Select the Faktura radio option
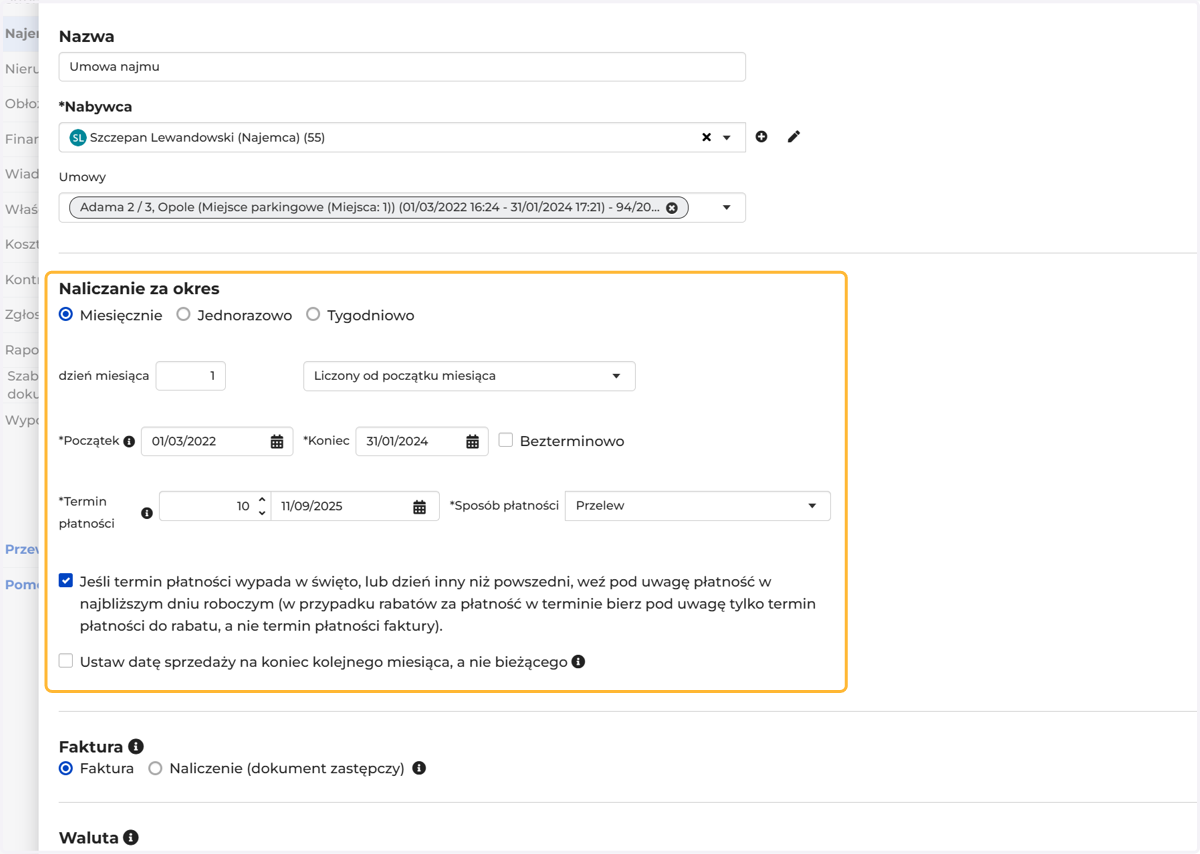This screenshot has width=1200, height=854. point(66,768)
